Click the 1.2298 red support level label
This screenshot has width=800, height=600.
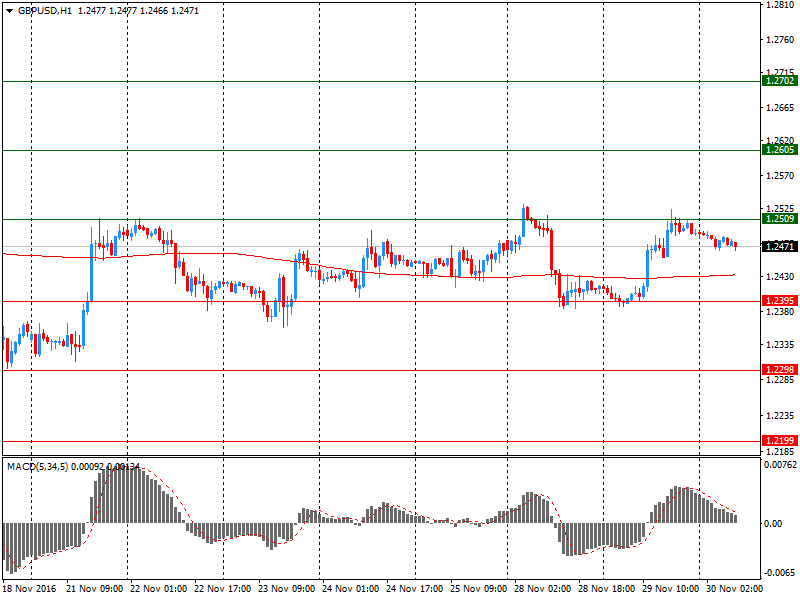[779, 369]
